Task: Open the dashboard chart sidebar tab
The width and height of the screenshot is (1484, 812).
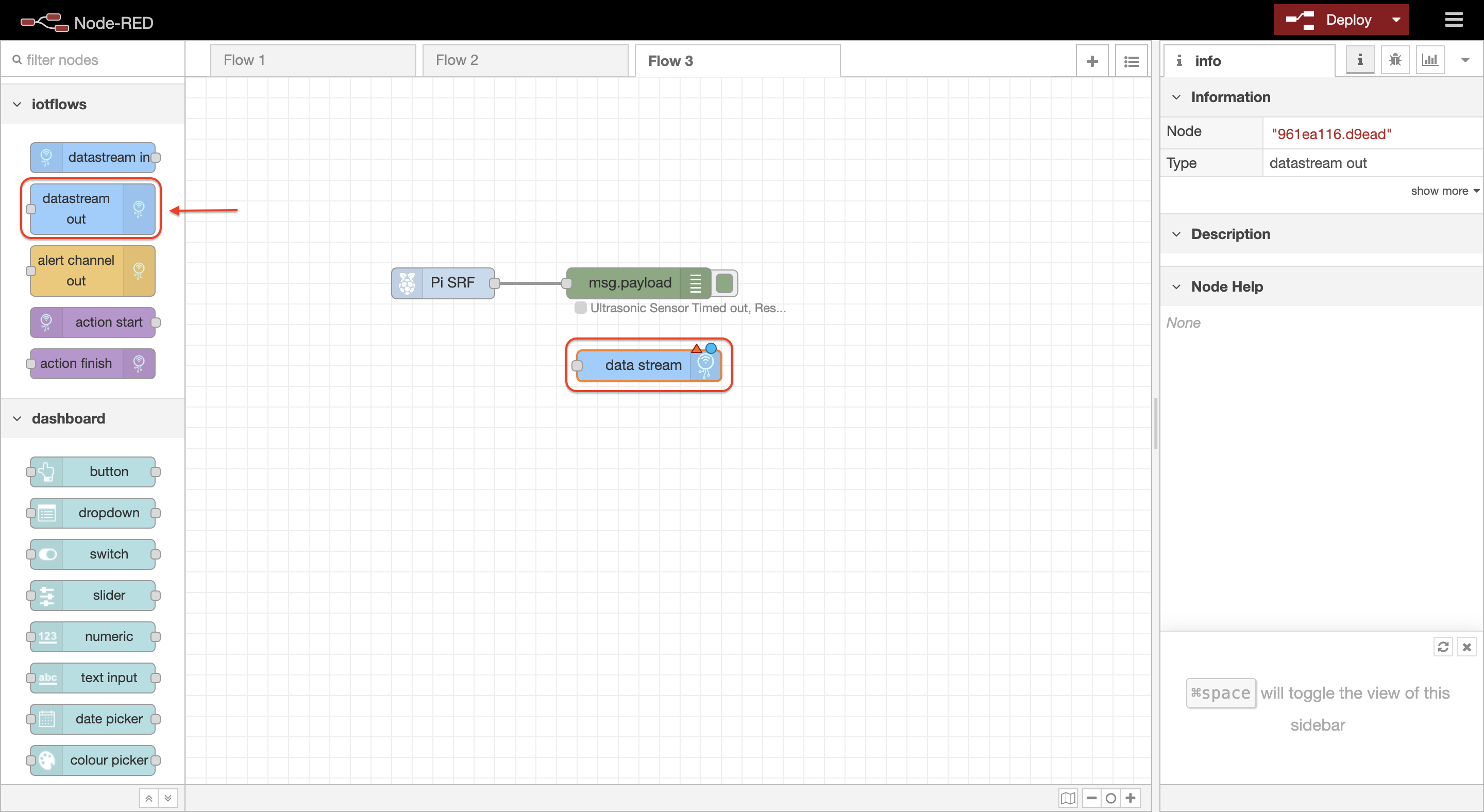Action: (x=1430, y=60)
